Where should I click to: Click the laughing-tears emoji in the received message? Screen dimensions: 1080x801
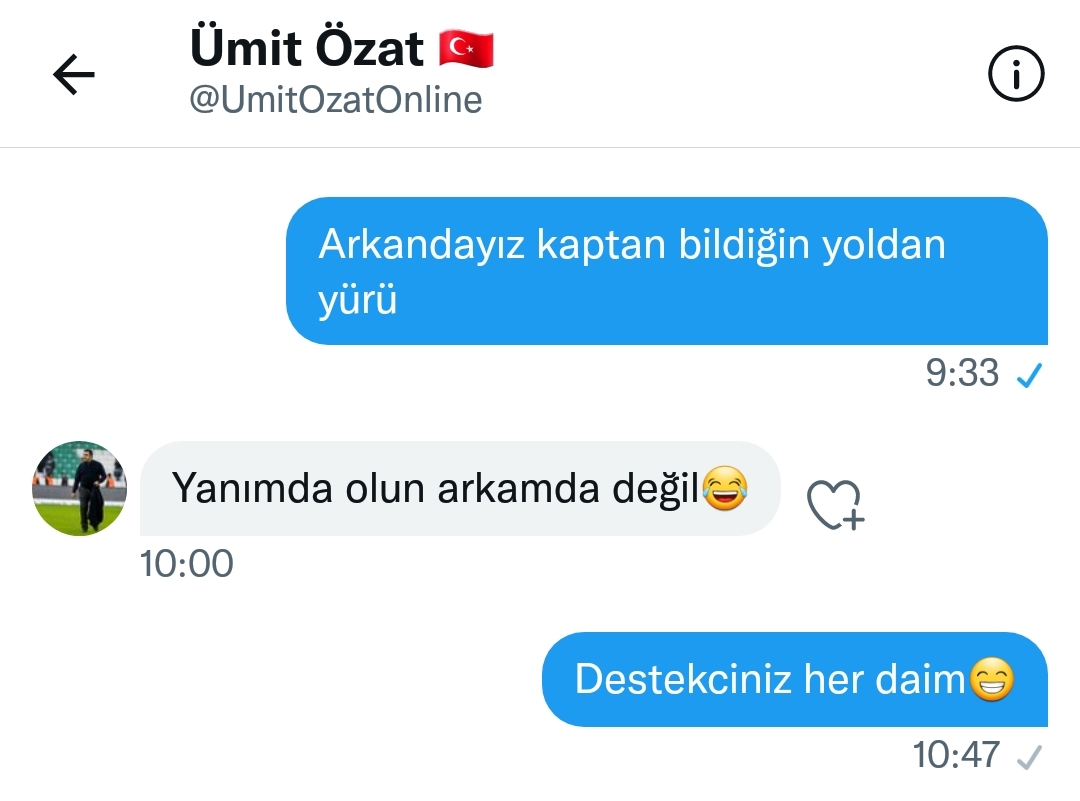tap(725, 488)
